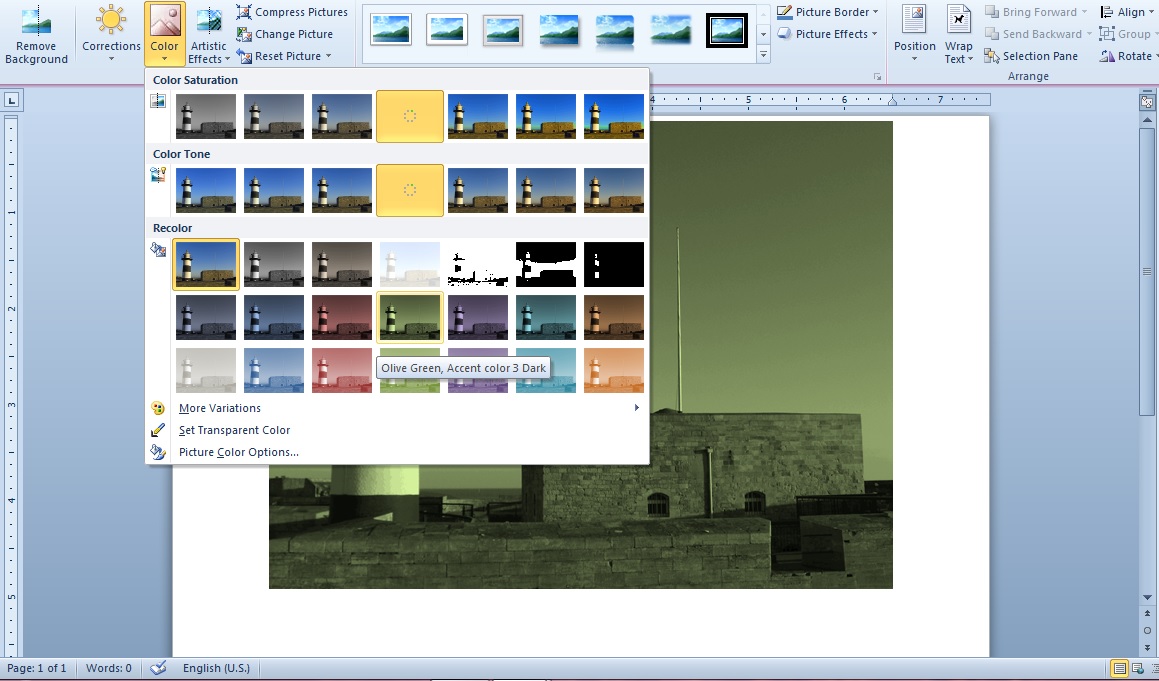Switch to Web Layout view
The image size is (1159, 681).
click(x=1137, y=667)
